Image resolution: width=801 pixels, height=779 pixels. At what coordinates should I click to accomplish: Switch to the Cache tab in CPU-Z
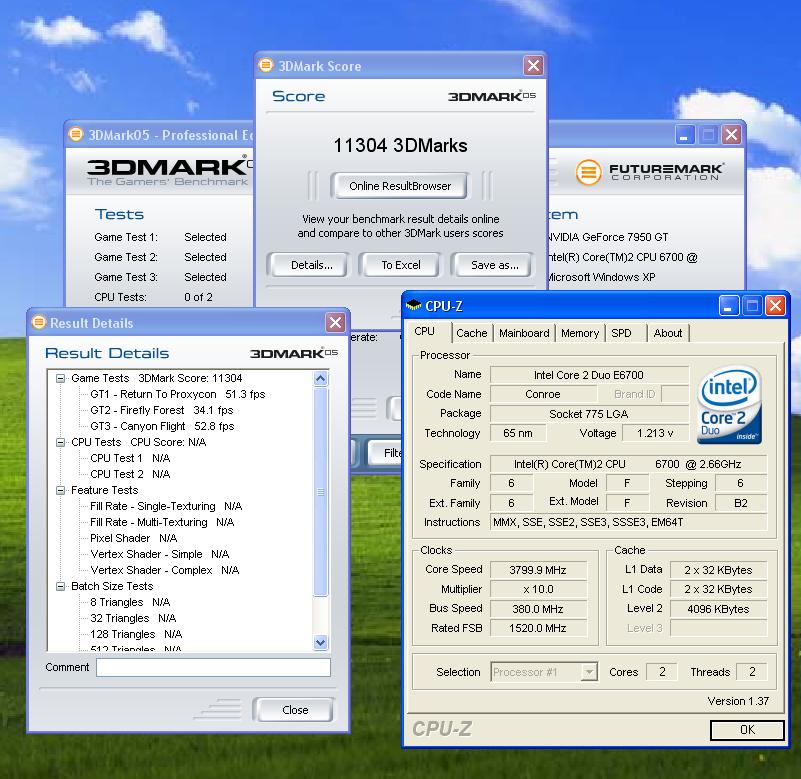472,333
